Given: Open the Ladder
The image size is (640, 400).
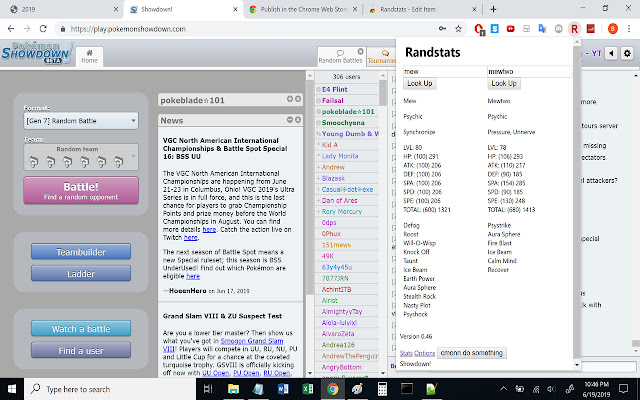Looking at the screenshot, I should coord(81,273).
